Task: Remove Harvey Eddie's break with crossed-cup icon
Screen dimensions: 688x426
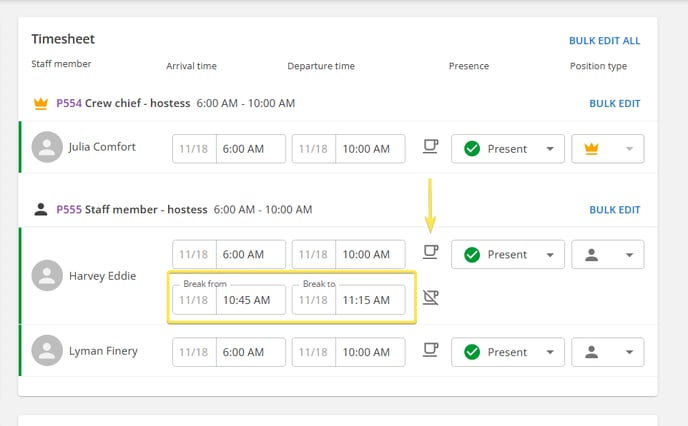Action: coord(430,297)
